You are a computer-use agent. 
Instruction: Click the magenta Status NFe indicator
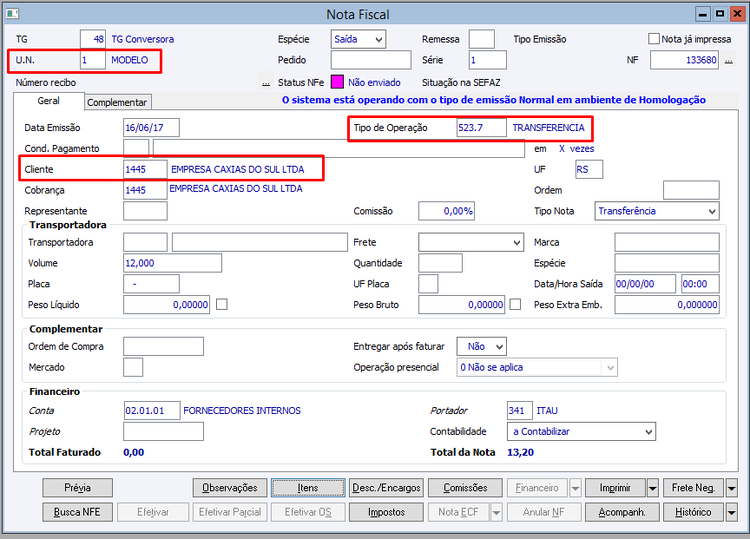[337, 82]
